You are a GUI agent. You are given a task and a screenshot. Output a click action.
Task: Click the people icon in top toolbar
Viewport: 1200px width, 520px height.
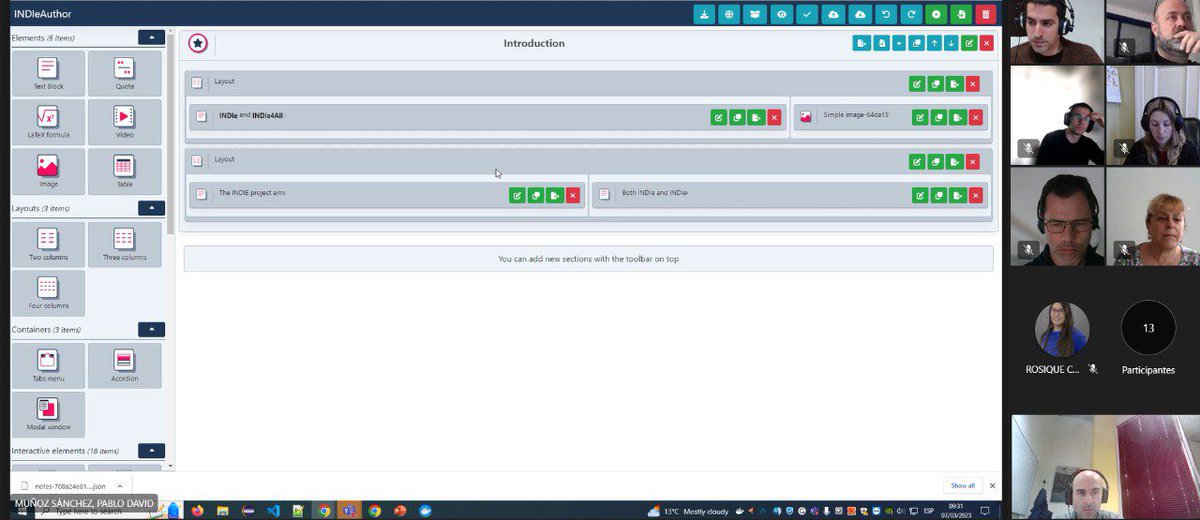pos(756,14)
